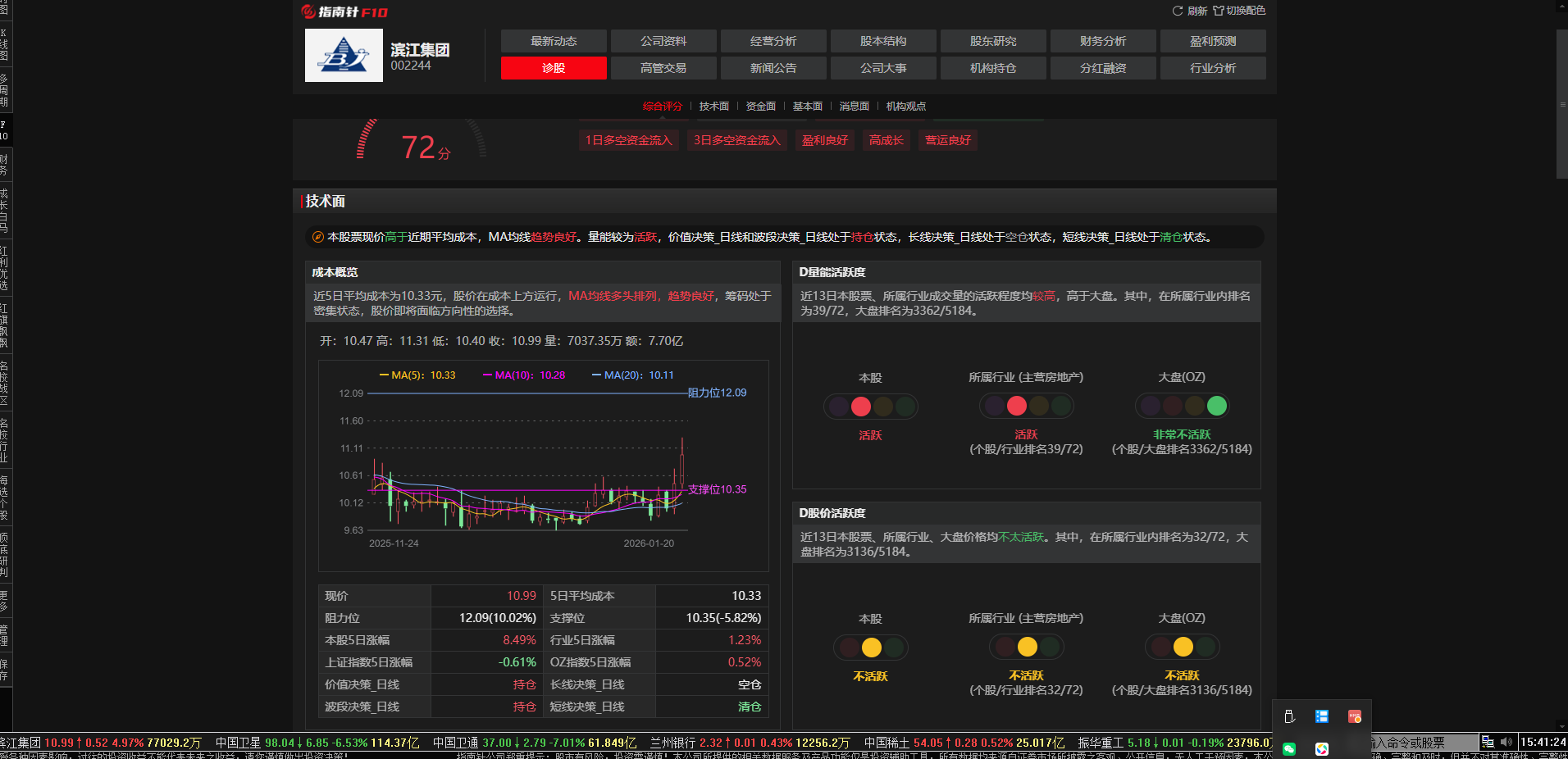Viewport: 1568px width, 759px height.
Task: Select 多周期 in the left sidebar
Action: [4, 90]
